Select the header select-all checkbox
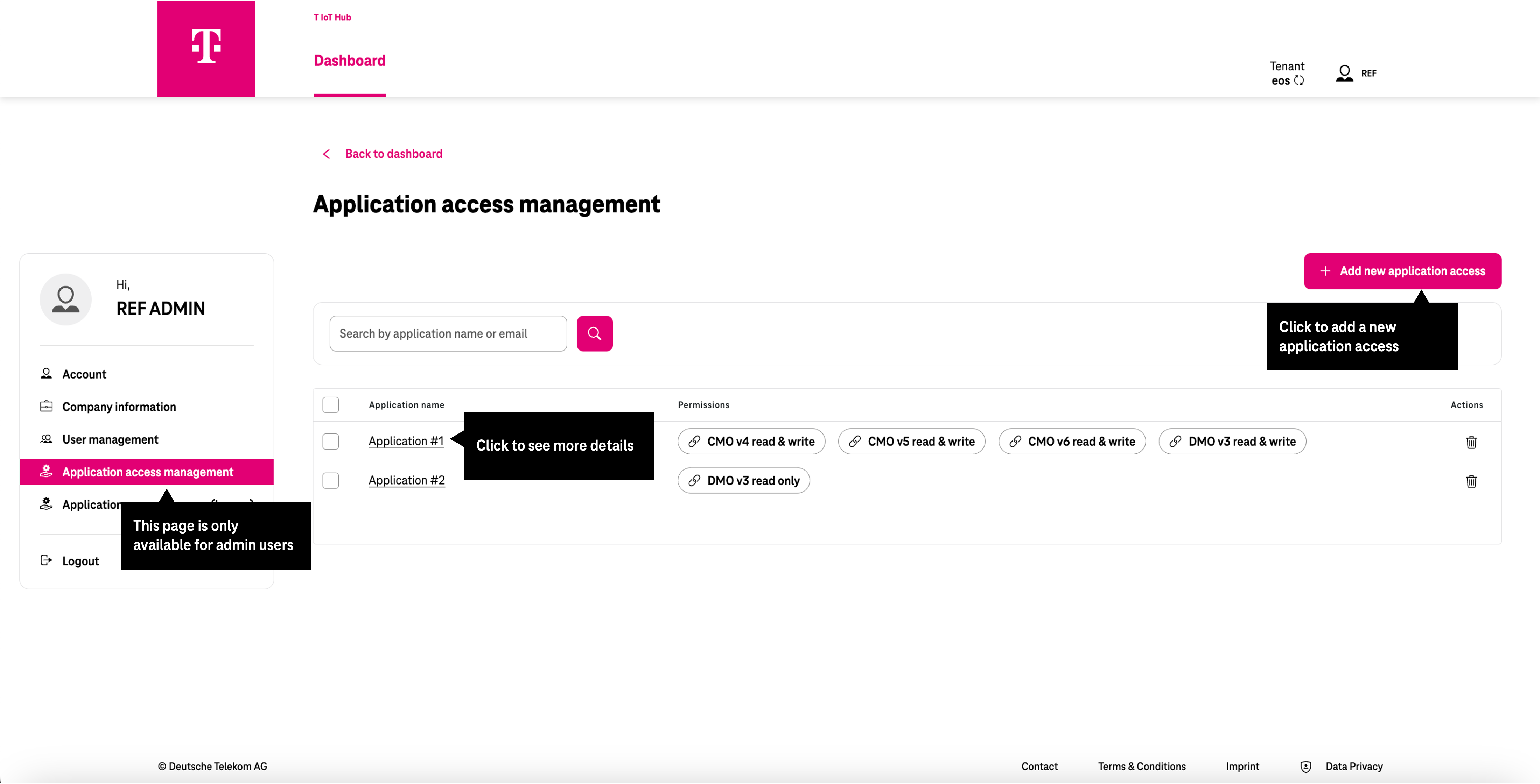 [x=331, y=404]
